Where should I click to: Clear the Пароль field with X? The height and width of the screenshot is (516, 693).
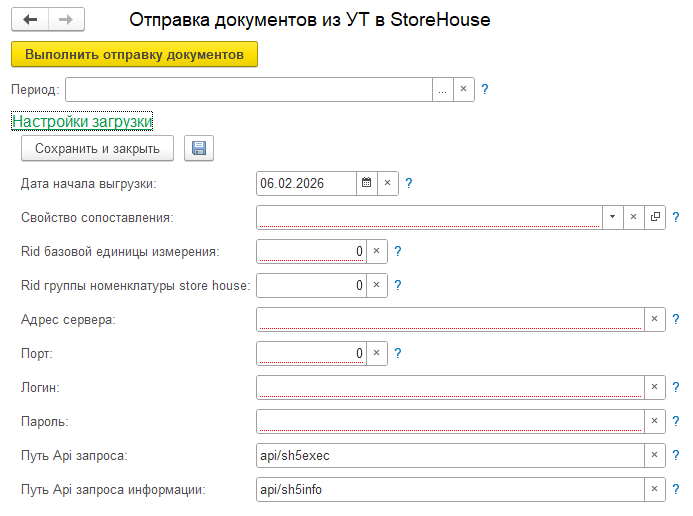(655, 421)
